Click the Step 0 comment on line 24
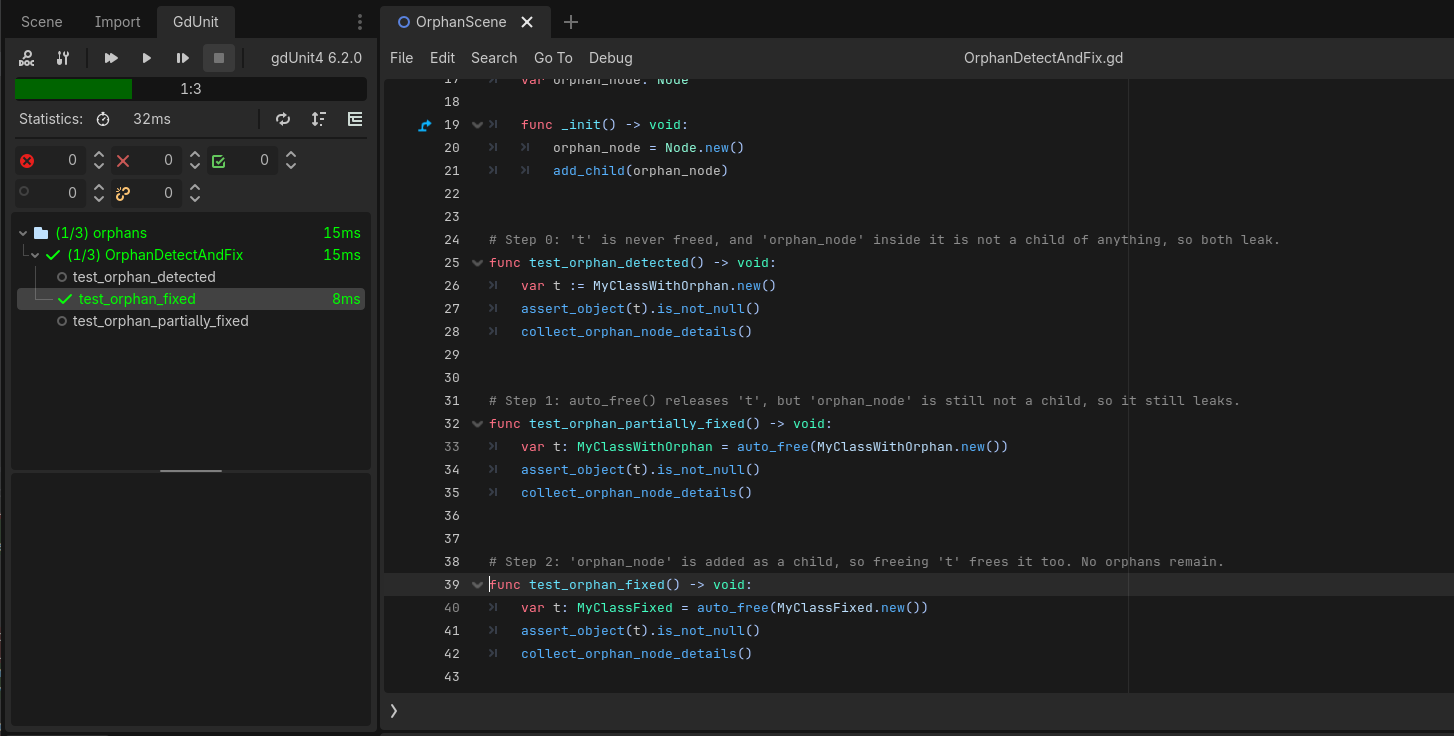1454x736 pixels. coord(885,240)
